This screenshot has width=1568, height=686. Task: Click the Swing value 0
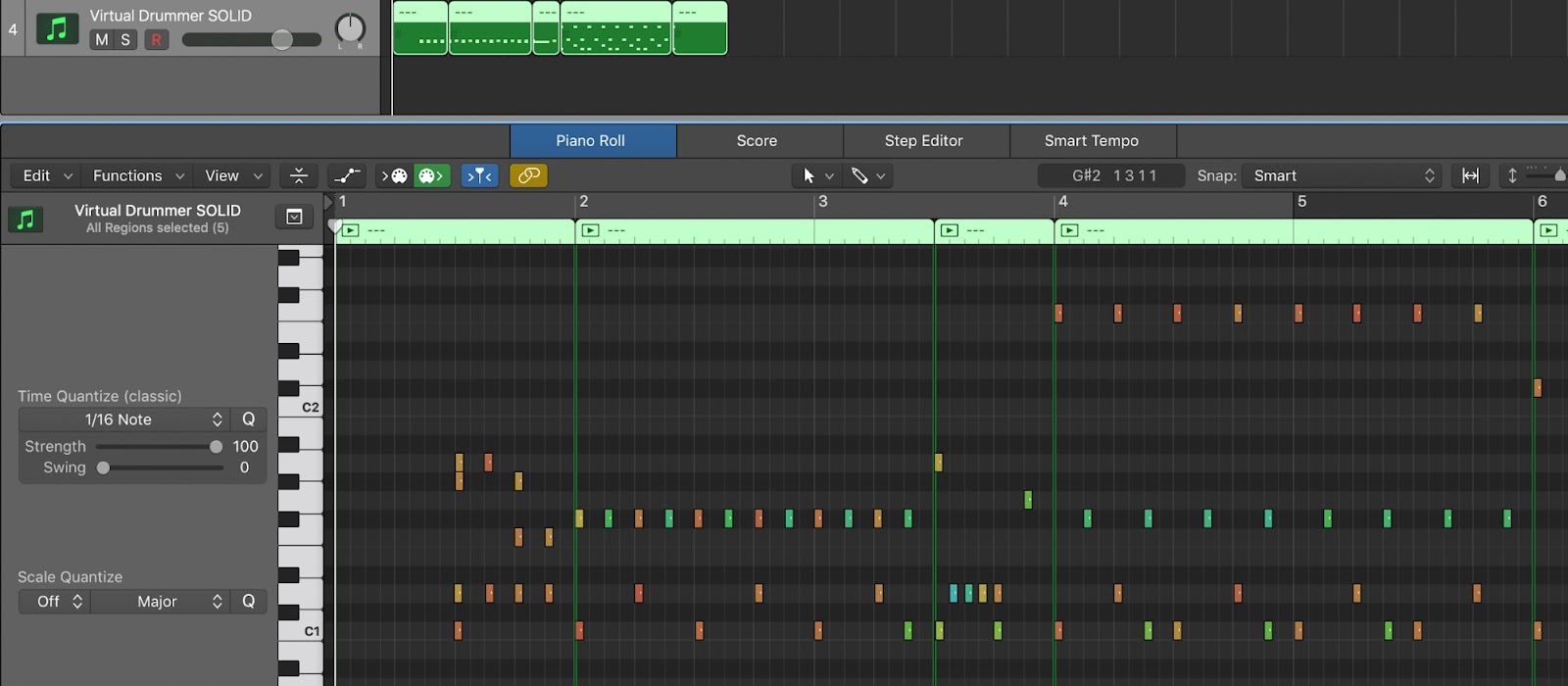[245, 467]
